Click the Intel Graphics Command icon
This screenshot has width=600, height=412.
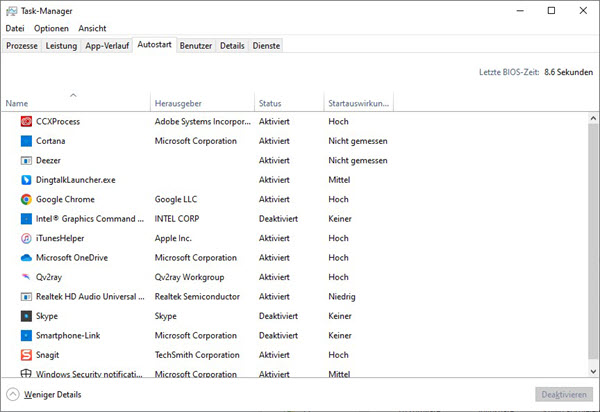(x=26, y=219)
